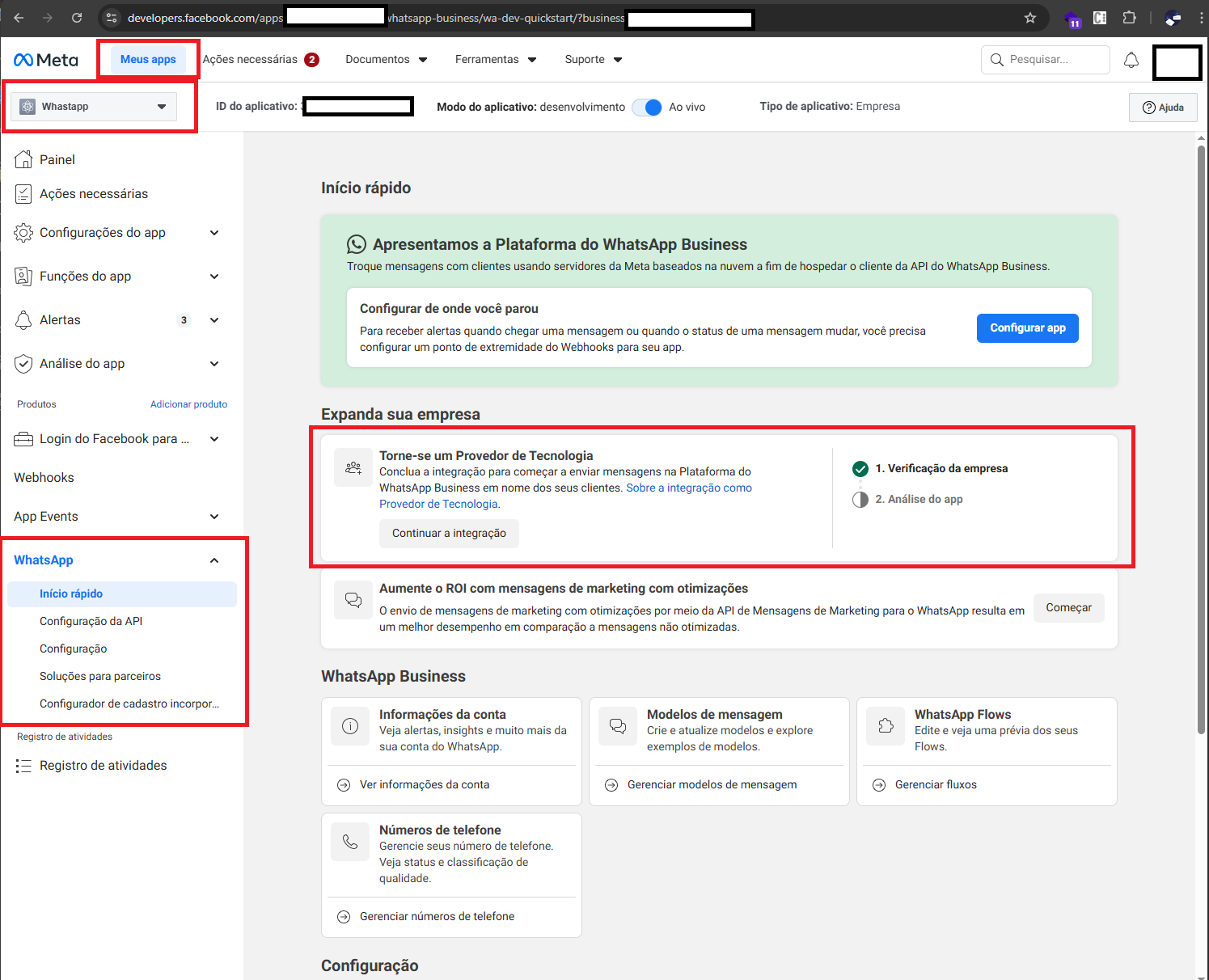Open the Whastapp app selector dropdown
This screenshot has height=980, width=1209.
pos(94,107)
